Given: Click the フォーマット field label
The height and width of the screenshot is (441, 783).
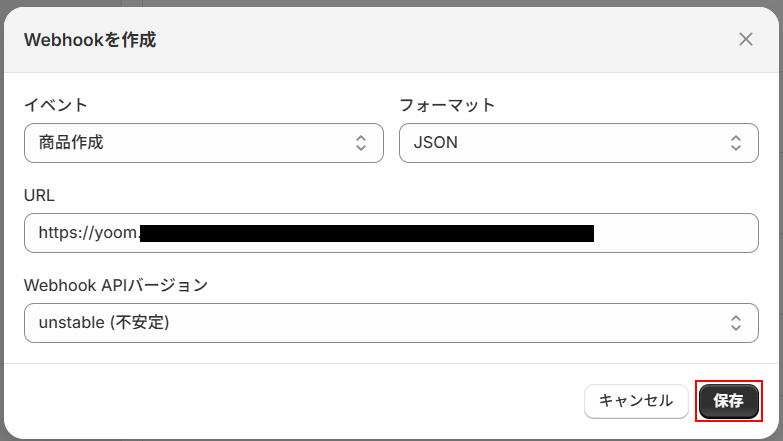Looking at the screenshot, I should 447,105.
